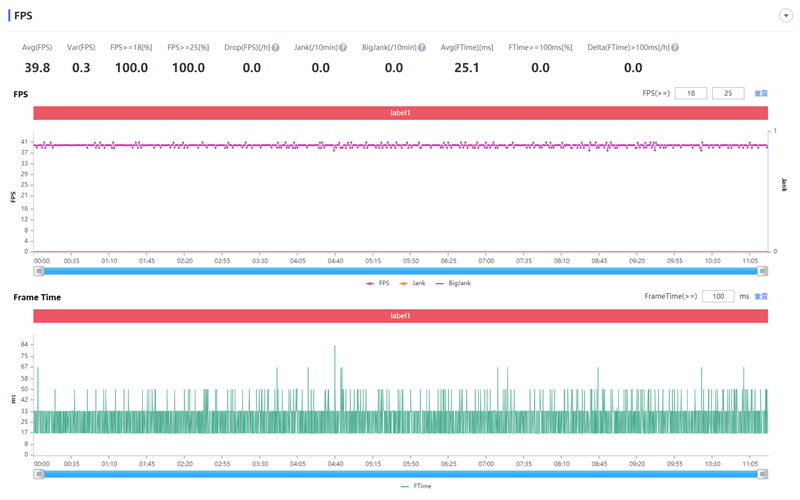Image resolution: width=800 pixels, height=500 pixels.
Task: Grab left handle of FPS zoom slider
Action: point(39,271)
